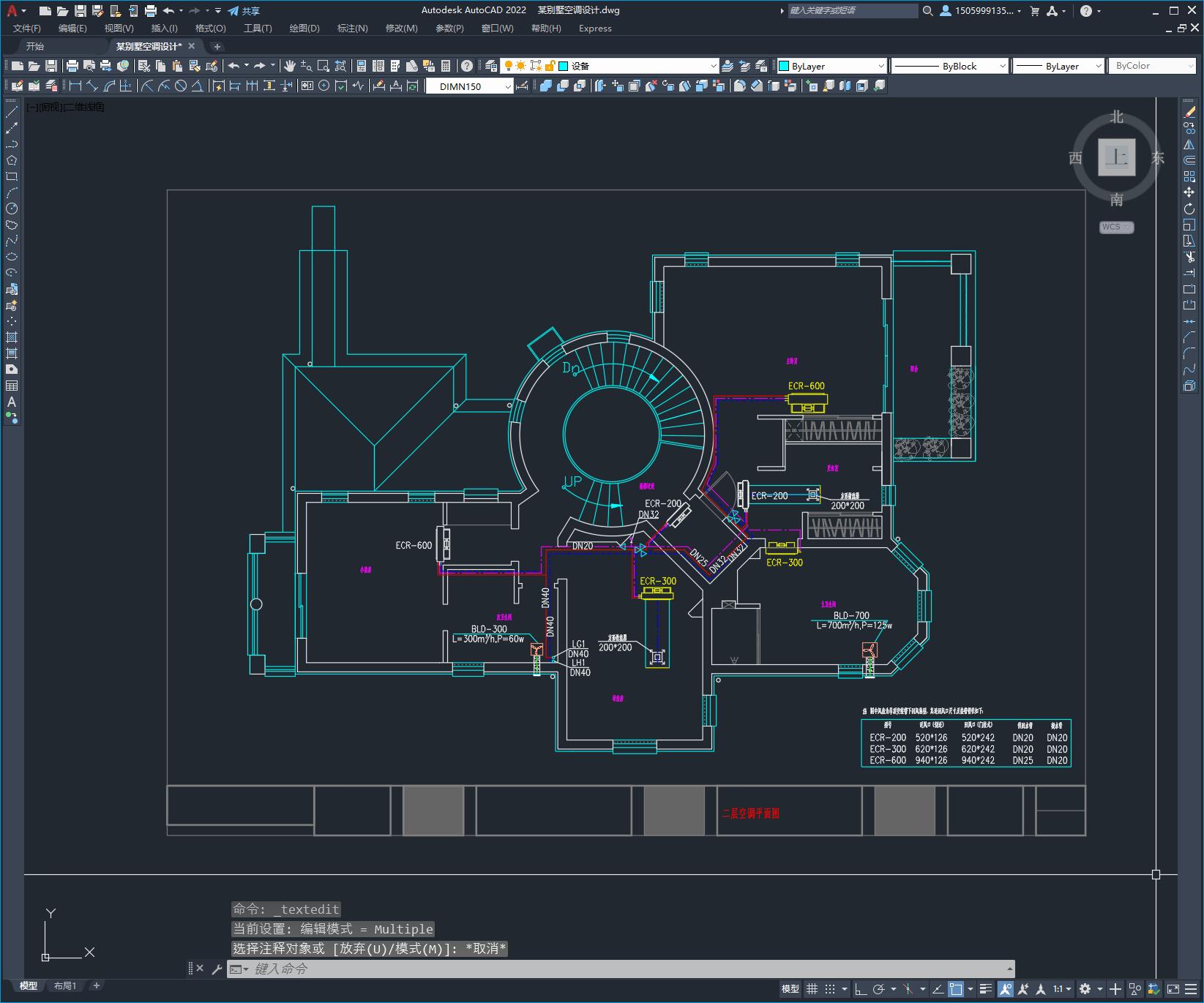
Task: Switch to the 开始 tab
Action: (35, 46)
